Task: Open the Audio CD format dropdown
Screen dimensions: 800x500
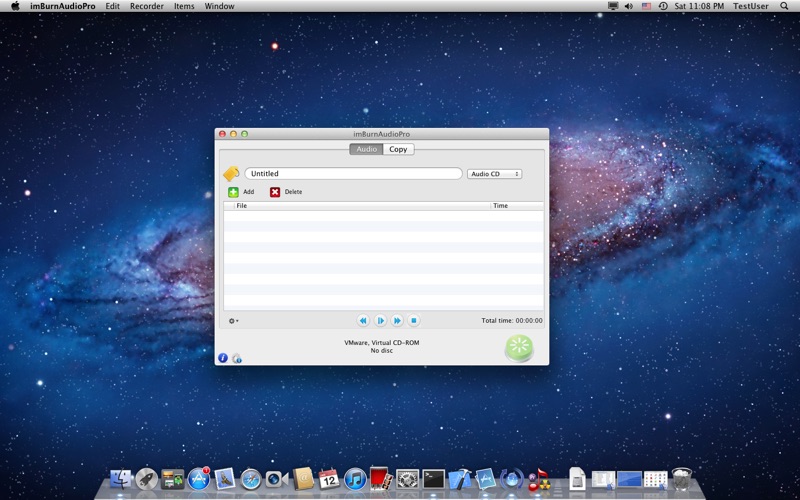Action: point(494,174)
